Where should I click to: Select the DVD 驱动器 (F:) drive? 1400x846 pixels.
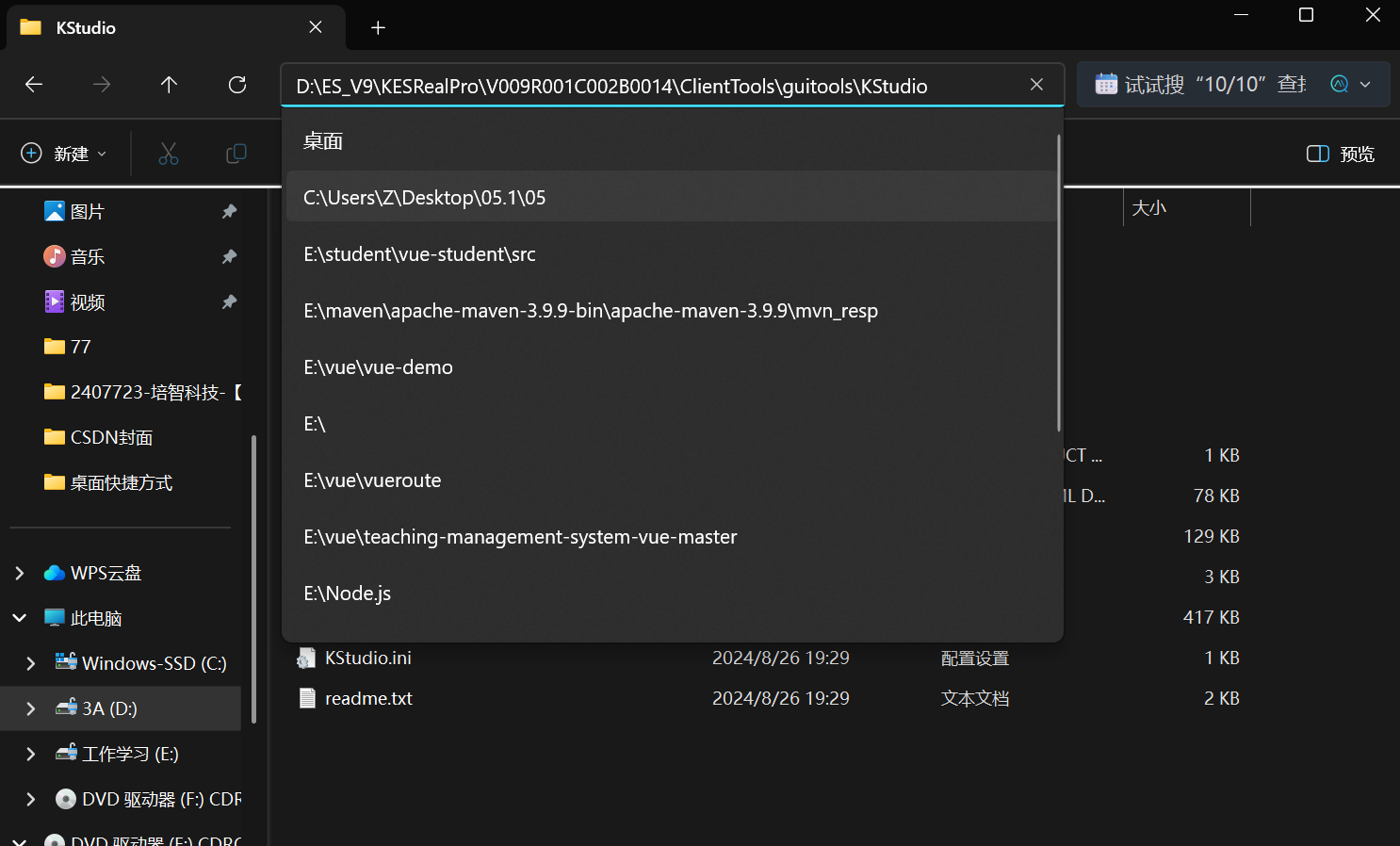click(x=148, y=799)
